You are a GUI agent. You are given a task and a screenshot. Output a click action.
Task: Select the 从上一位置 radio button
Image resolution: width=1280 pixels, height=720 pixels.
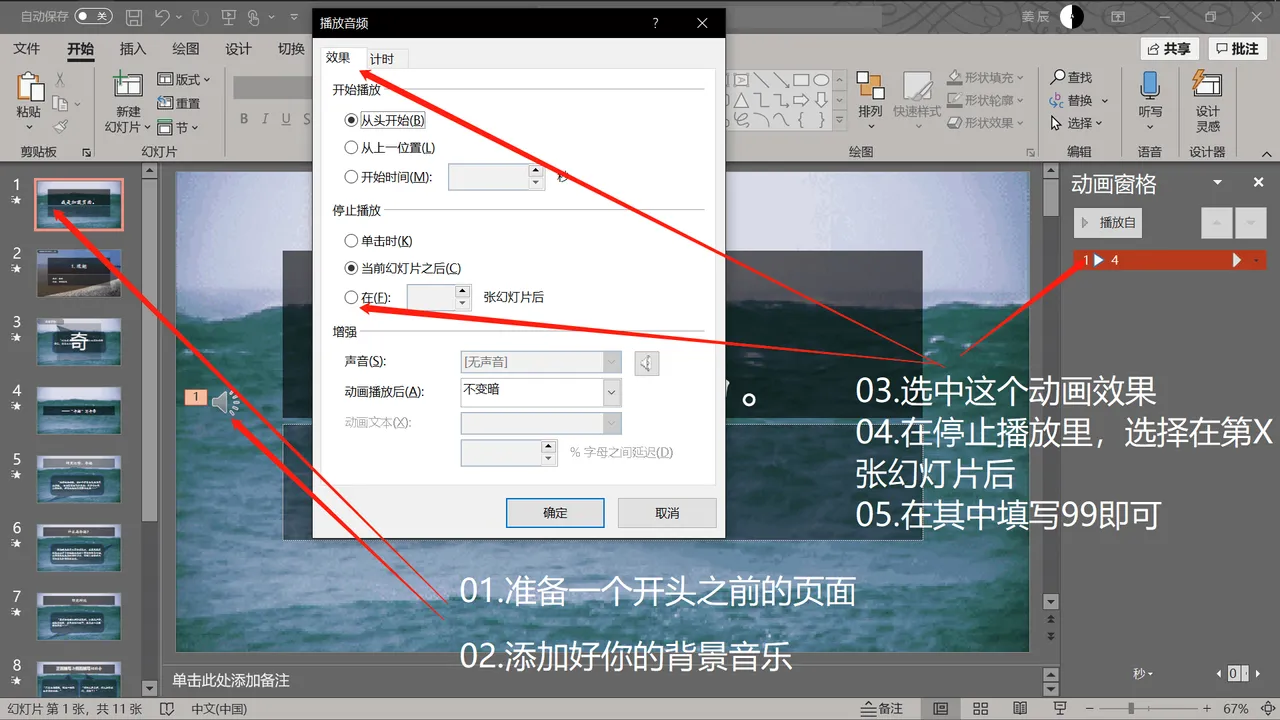[x=350, y=148]
